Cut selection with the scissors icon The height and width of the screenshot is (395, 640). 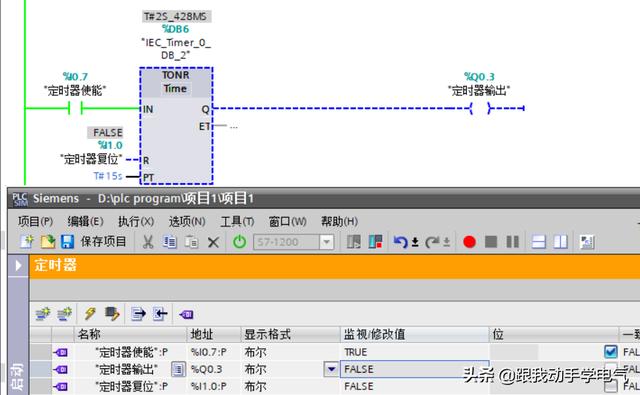click(148, 242)
